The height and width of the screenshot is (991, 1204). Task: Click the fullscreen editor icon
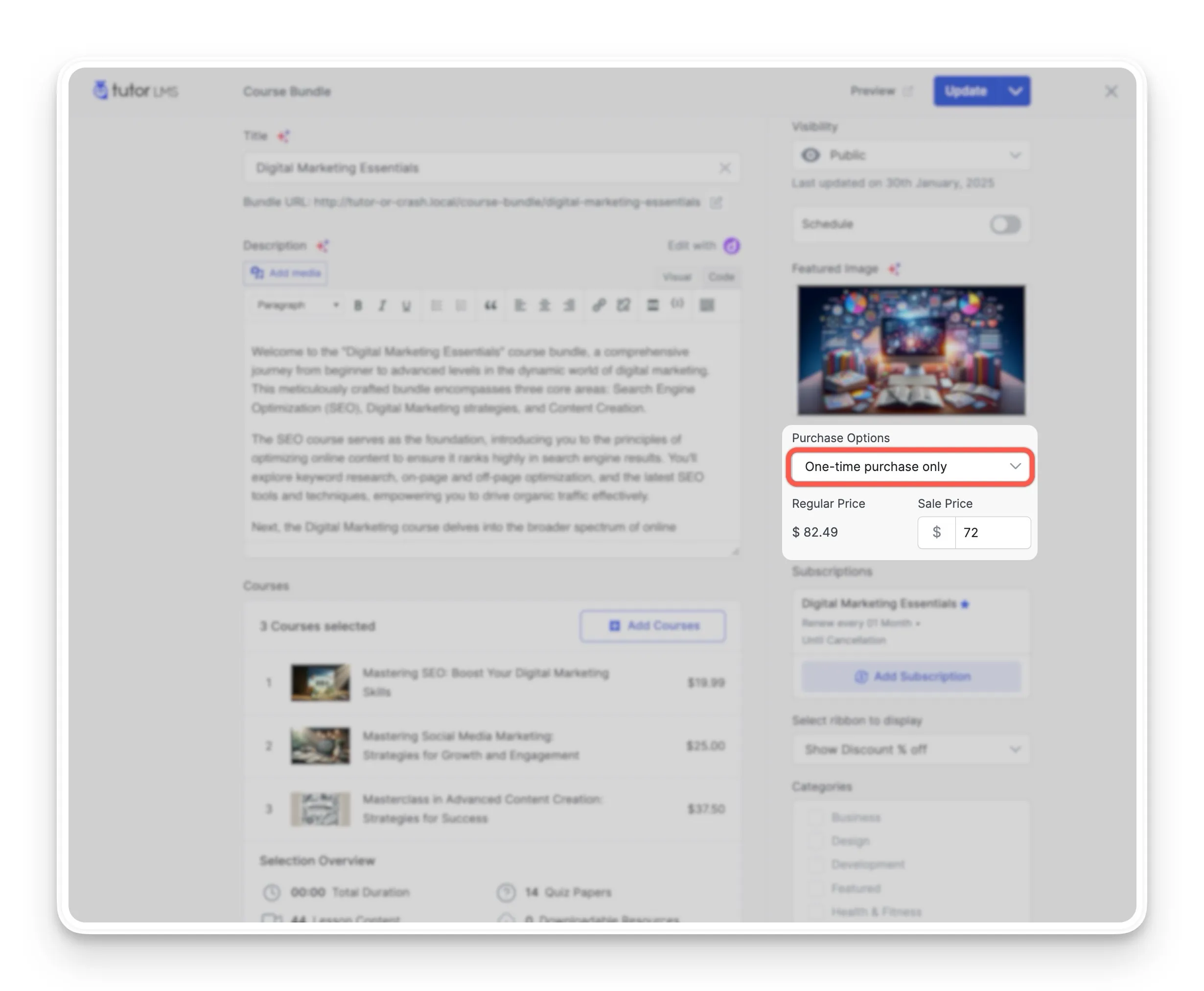point(623,306)
